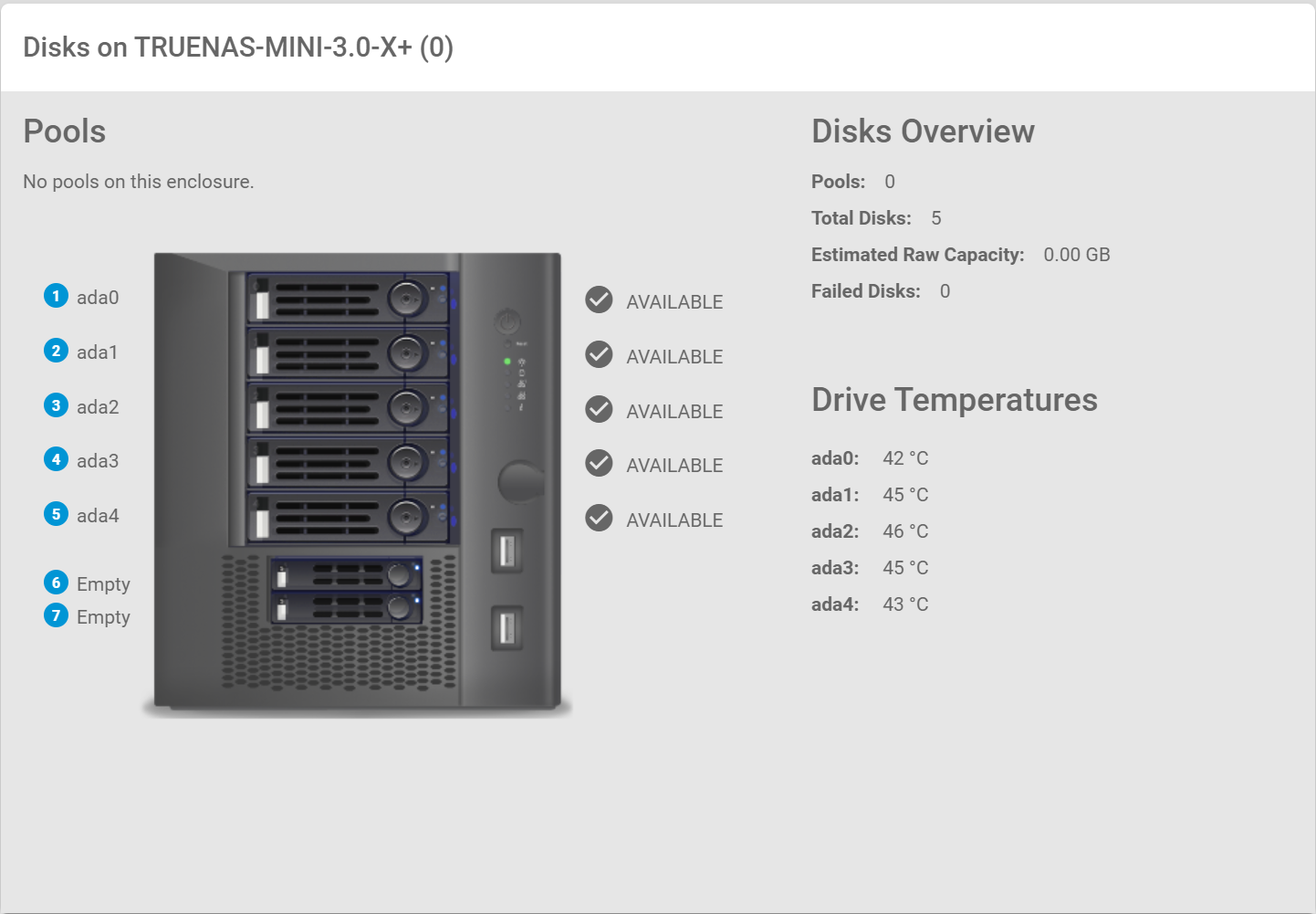The width and height of the screenshot is (1316, 914).
Task: Click the number 5 badge for ada4
Action: point(56,514)
